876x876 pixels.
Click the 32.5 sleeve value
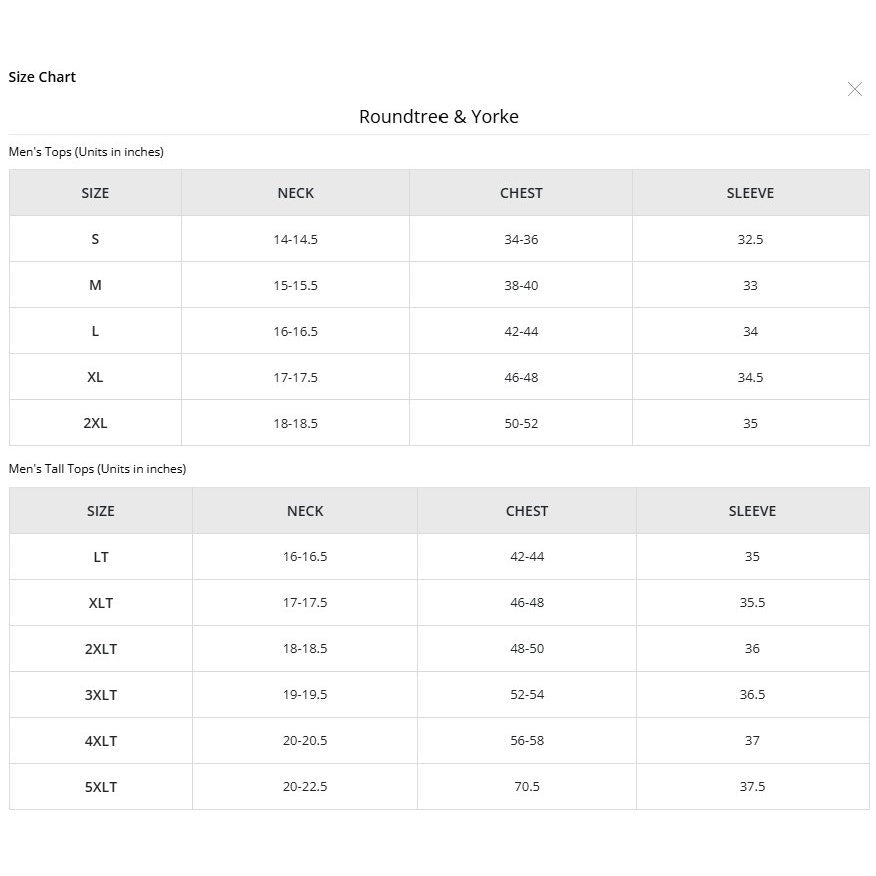[750, 239]
